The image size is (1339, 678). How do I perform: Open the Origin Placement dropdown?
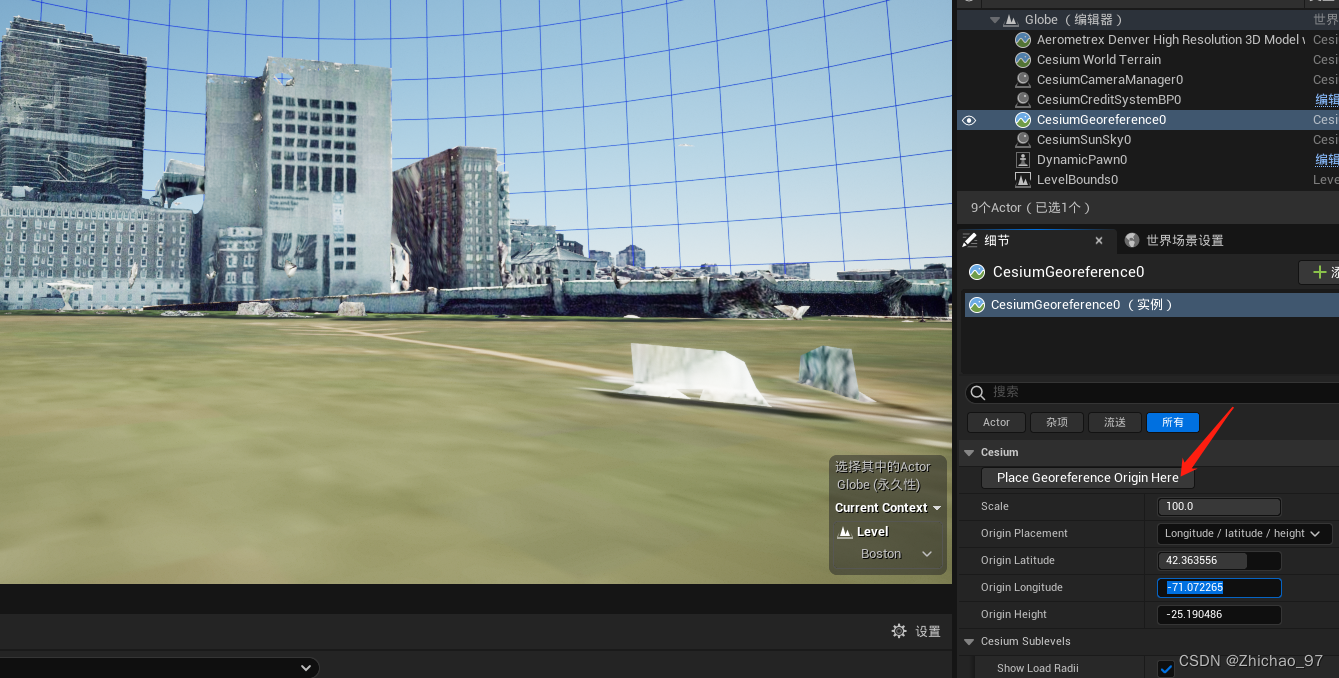pyautogui.click(x=1244, y=534)
